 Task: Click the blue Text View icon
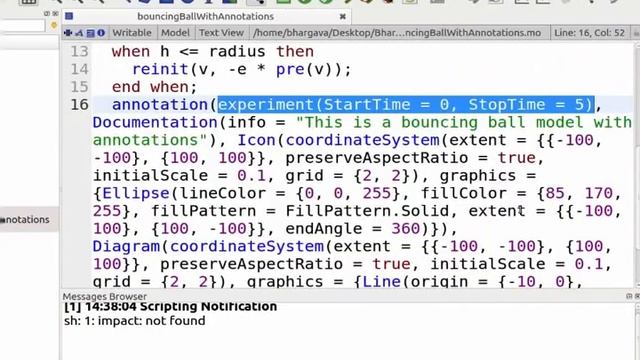tap(90, 33)
